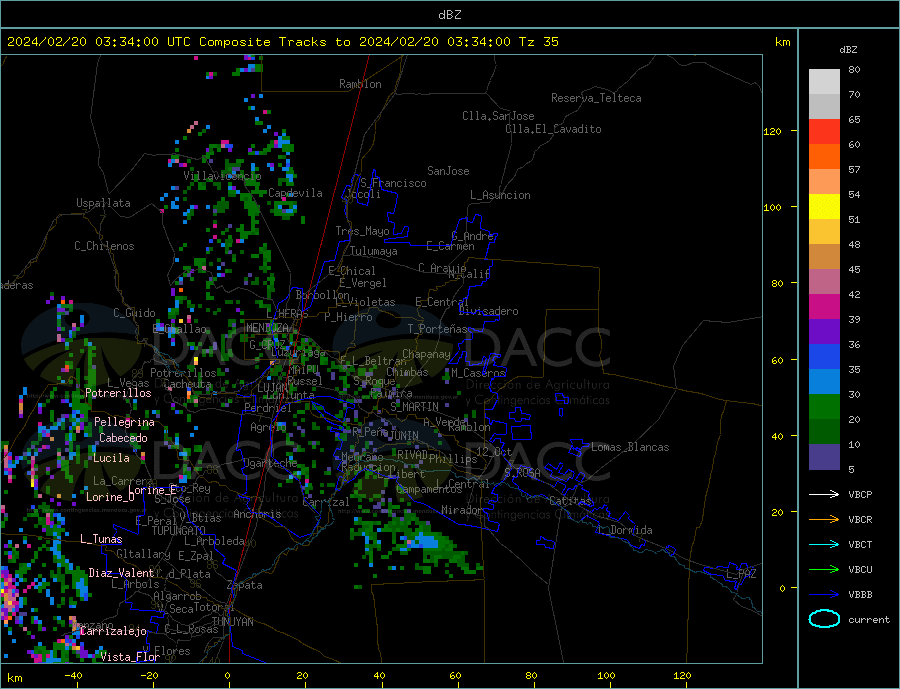
Task: Click the VBCR legend label
Action: click(x=860, y=520)
